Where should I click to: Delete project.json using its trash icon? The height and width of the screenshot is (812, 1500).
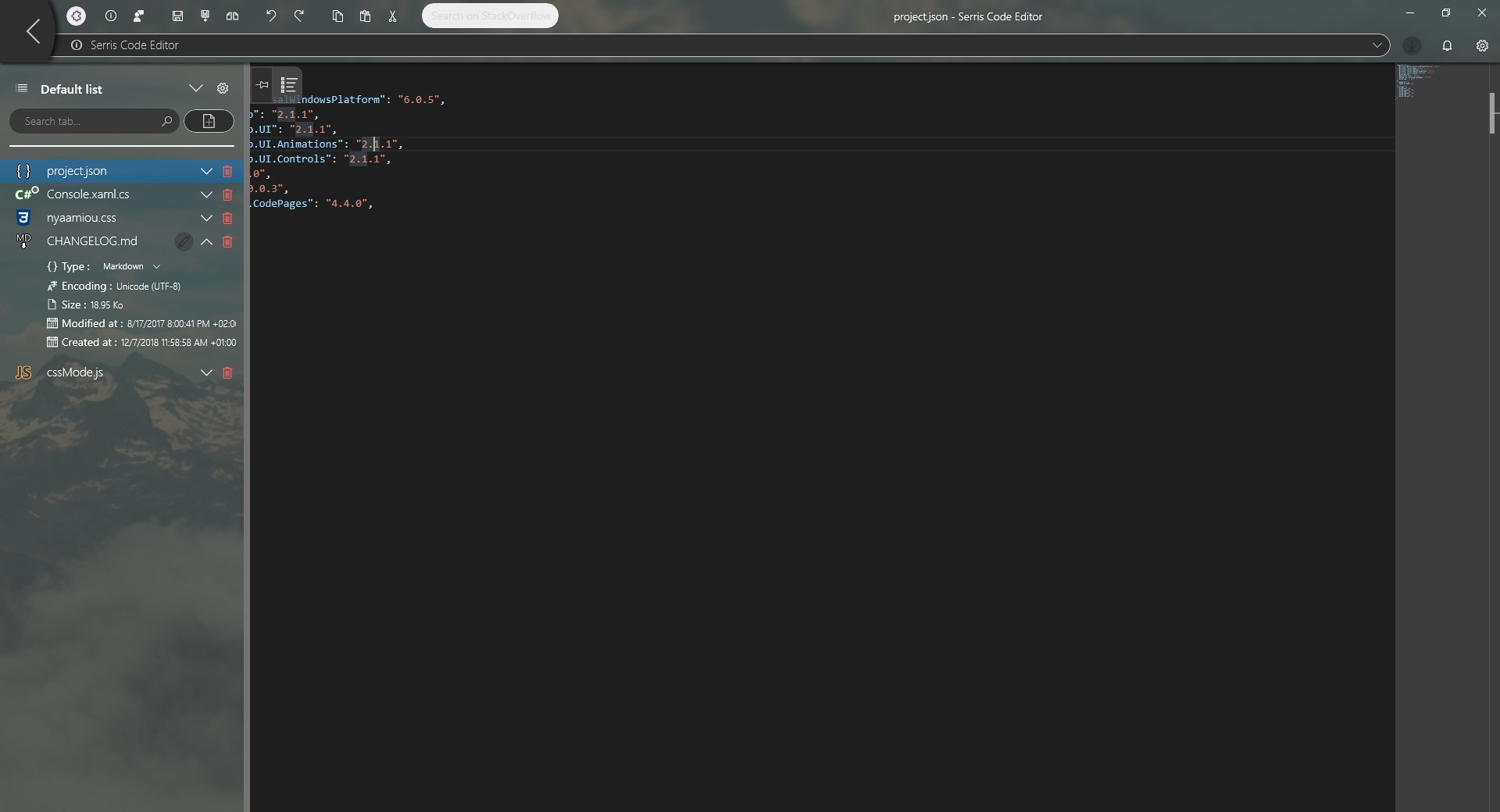coord(227,171)
